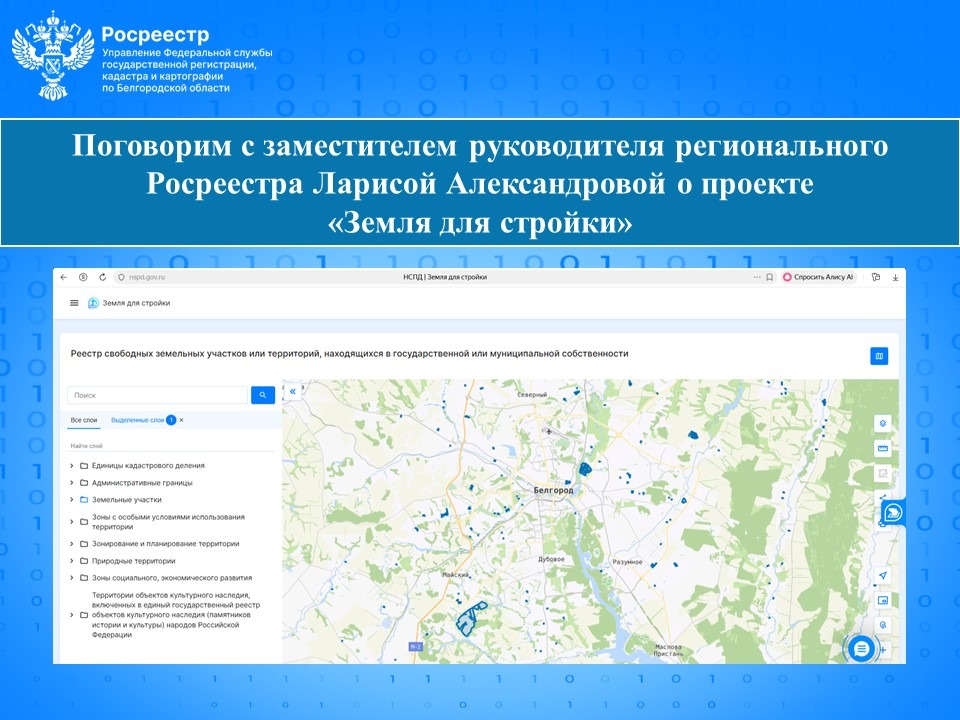Click the map snapshot tool below locate arrow
The image size is (960, 720).
point(882,601)
